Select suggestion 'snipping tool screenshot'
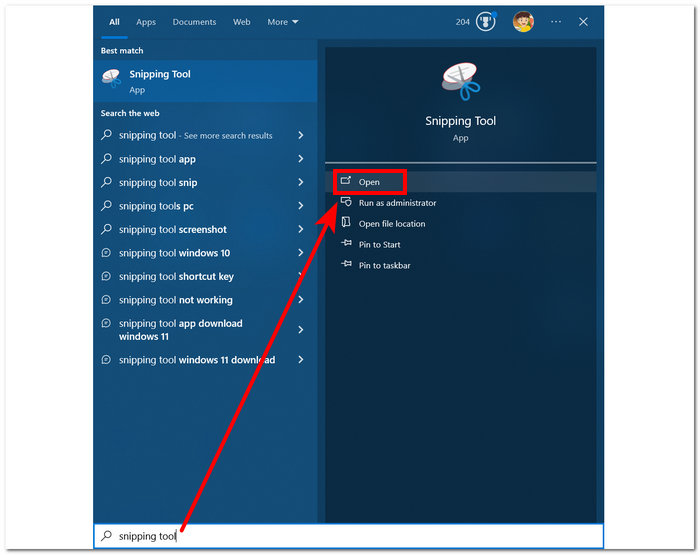The height and width of the screenshot is (555, 700). (x=173, y=230)
